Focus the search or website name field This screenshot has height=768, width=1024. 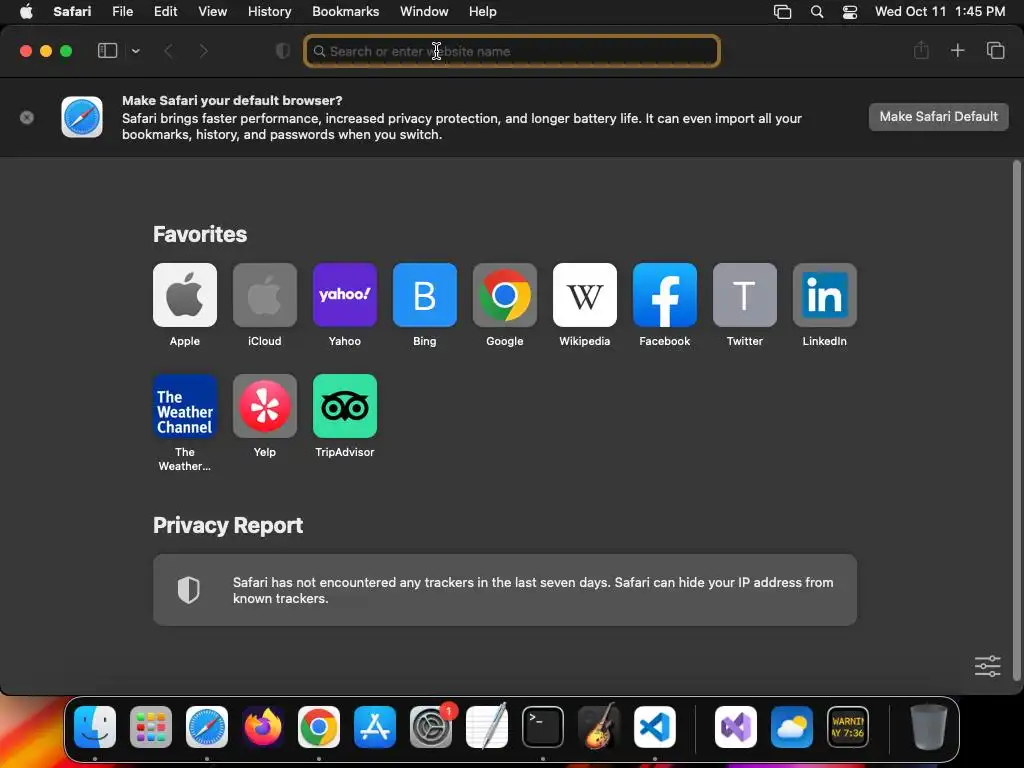click(512, 51)
